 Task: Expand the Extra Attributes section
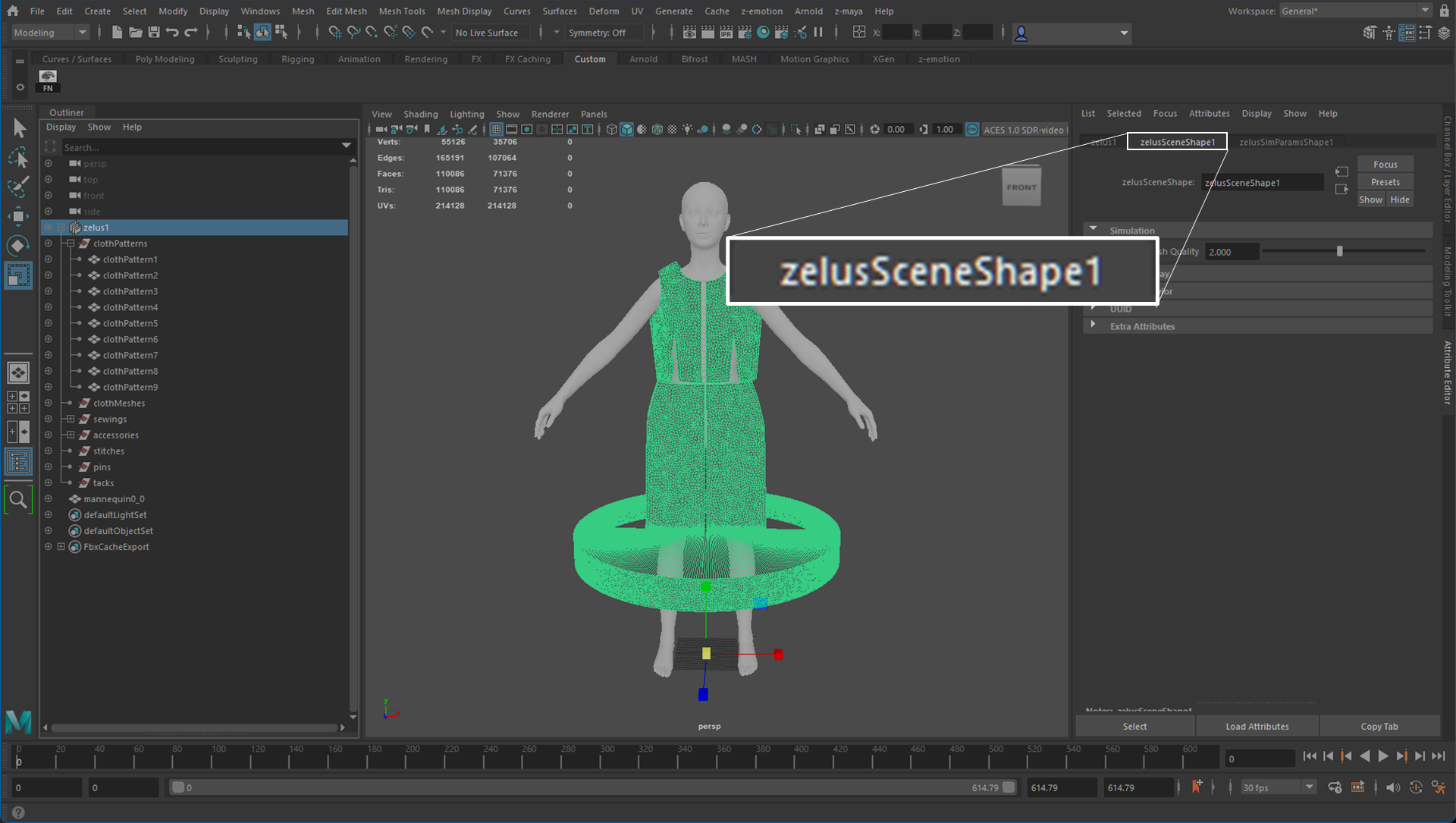(x=1093, y=326)
